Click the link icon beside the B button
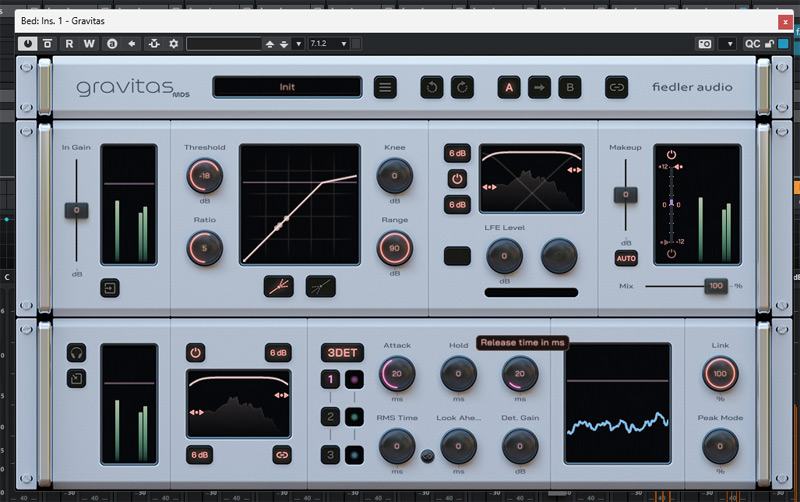 [616, 88]
